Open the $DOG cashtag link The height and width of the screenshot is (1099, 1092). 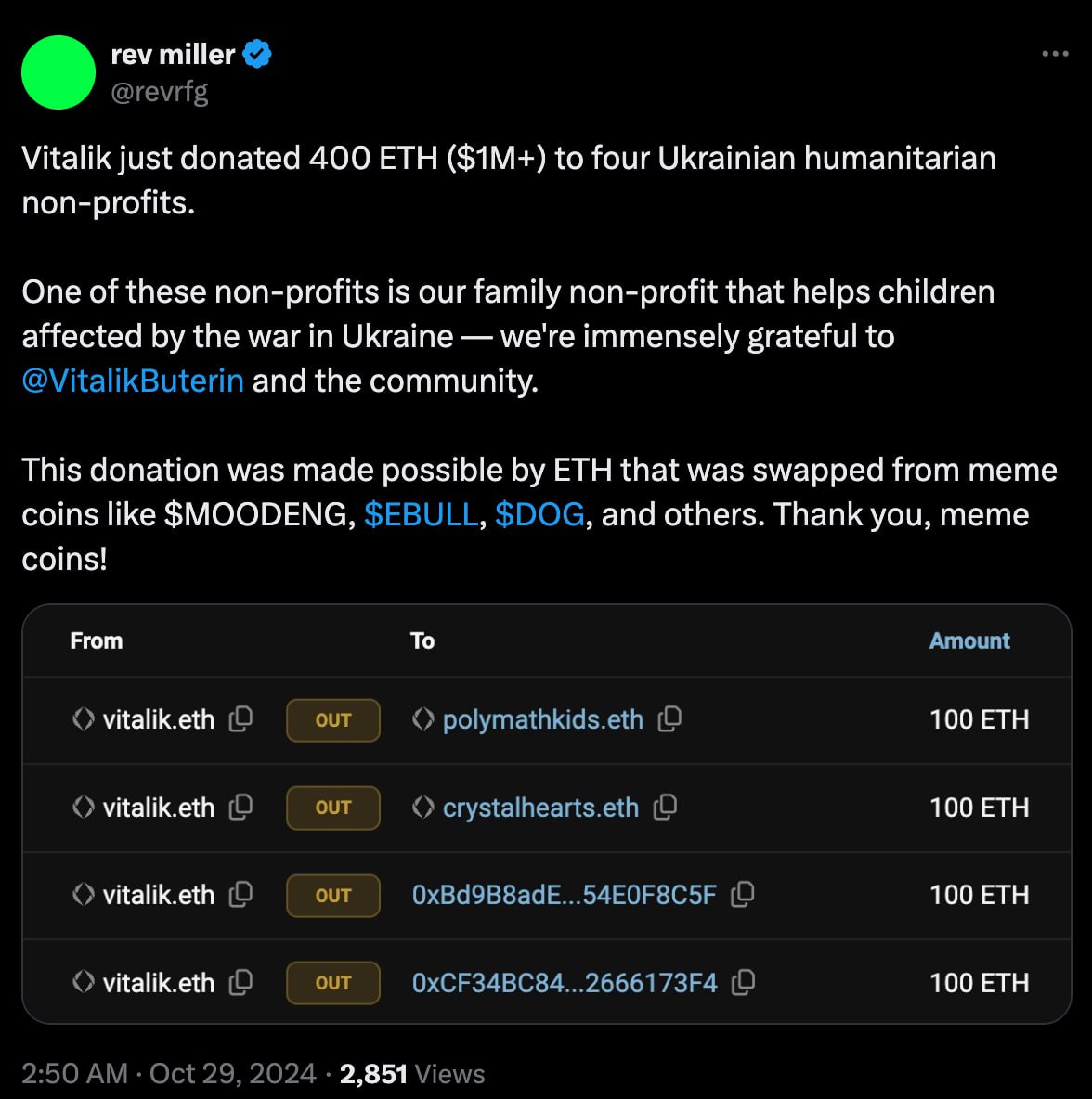(x=539, y=514)
